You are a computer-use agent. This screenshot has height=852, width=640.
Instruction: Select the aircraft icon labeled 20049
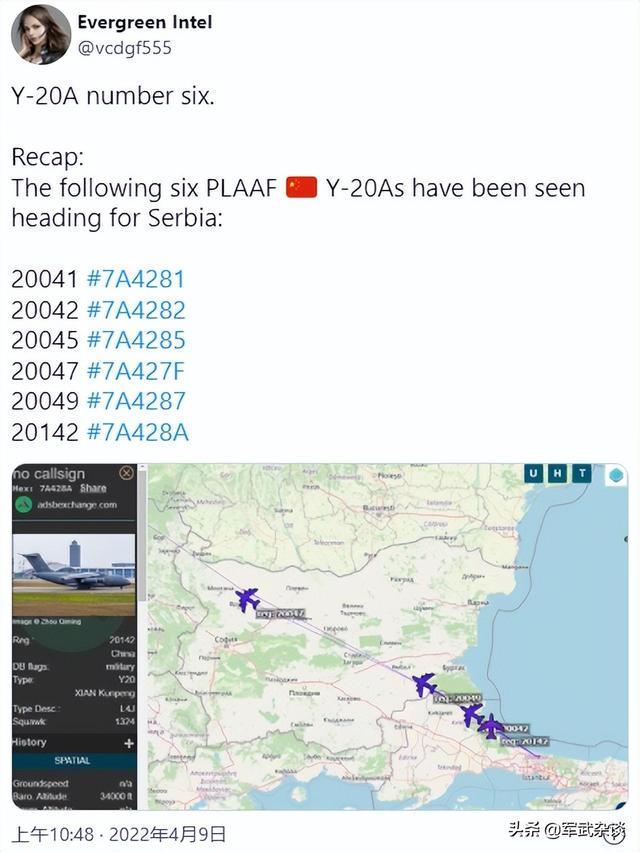pos(424,684)
